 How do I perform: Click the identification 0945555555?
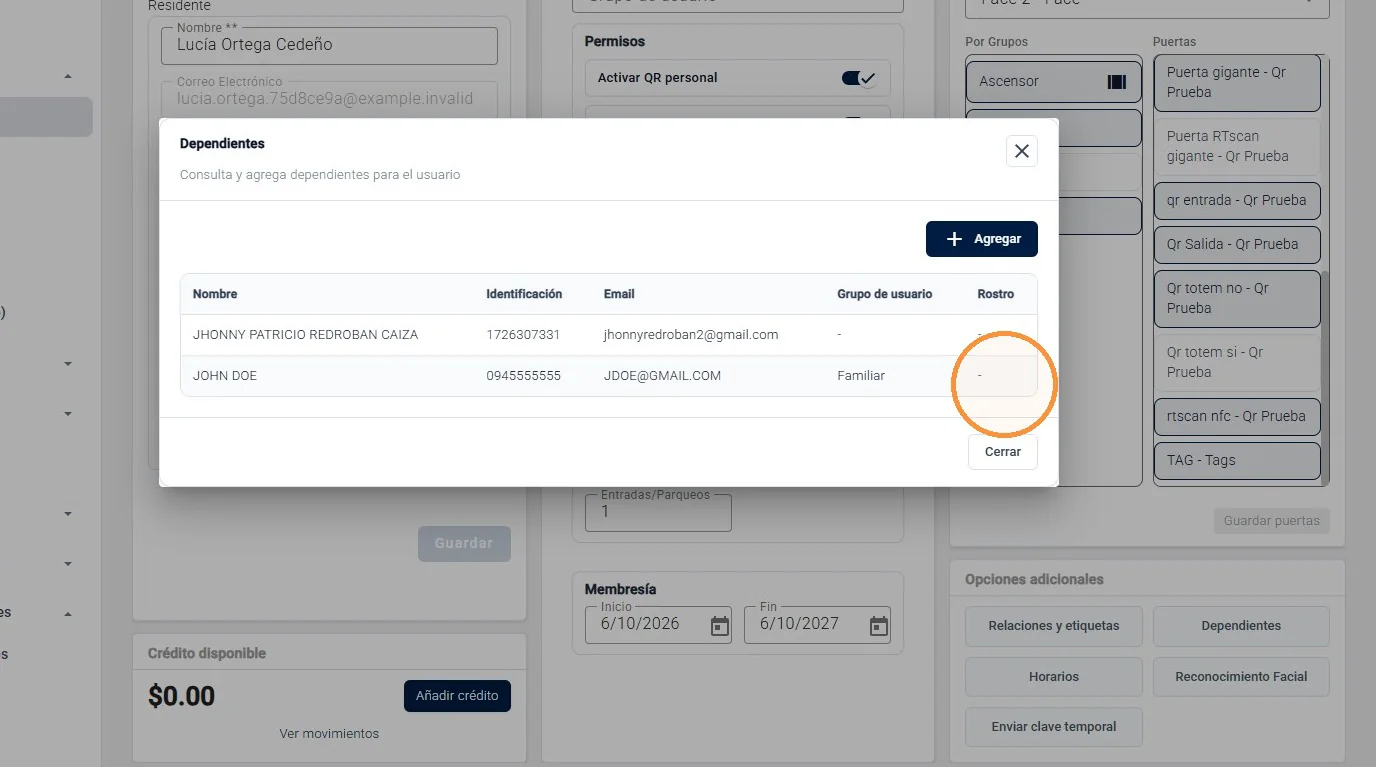click(523, 376)
